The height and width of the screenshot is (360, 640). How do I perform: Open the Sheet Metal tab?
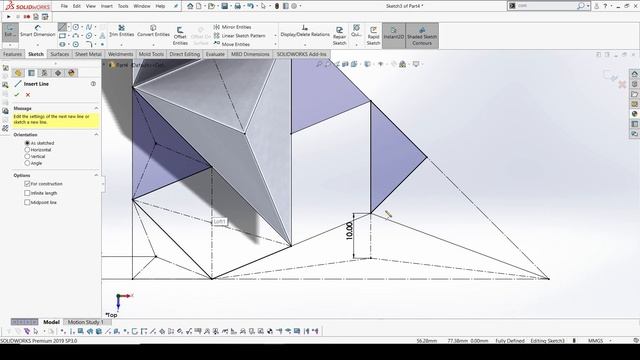[x=88, y=54]
